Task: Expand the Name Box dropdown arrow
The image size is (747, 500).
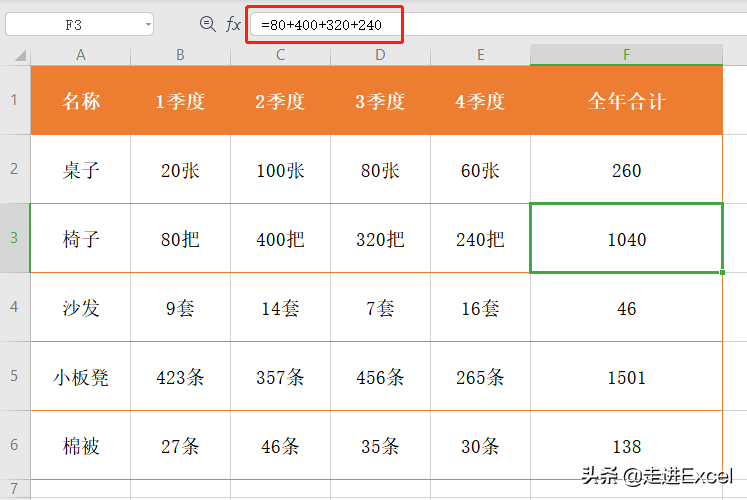Action: coord(148,24)
